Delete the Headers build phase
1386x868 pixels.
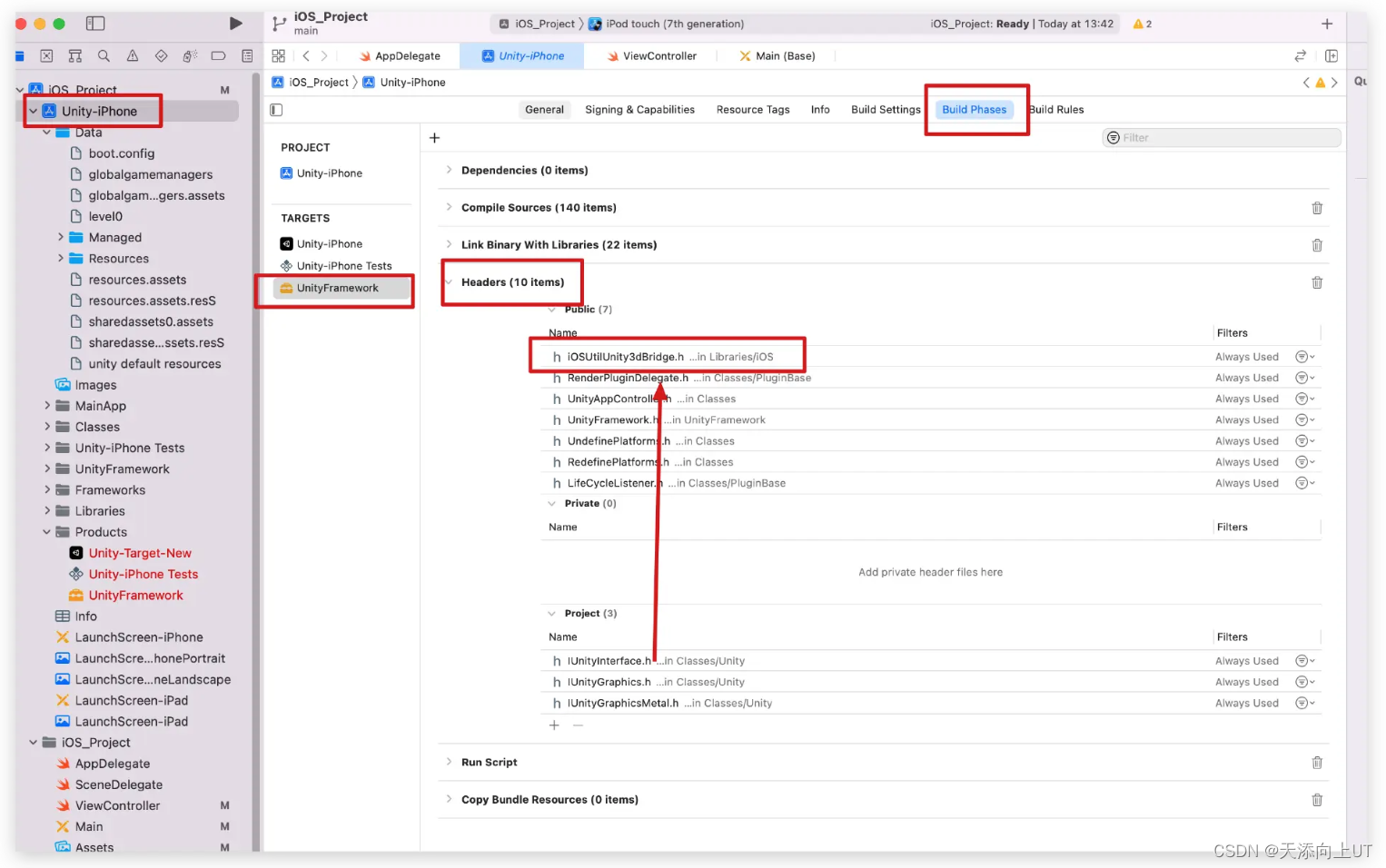tap(1317, 282)
